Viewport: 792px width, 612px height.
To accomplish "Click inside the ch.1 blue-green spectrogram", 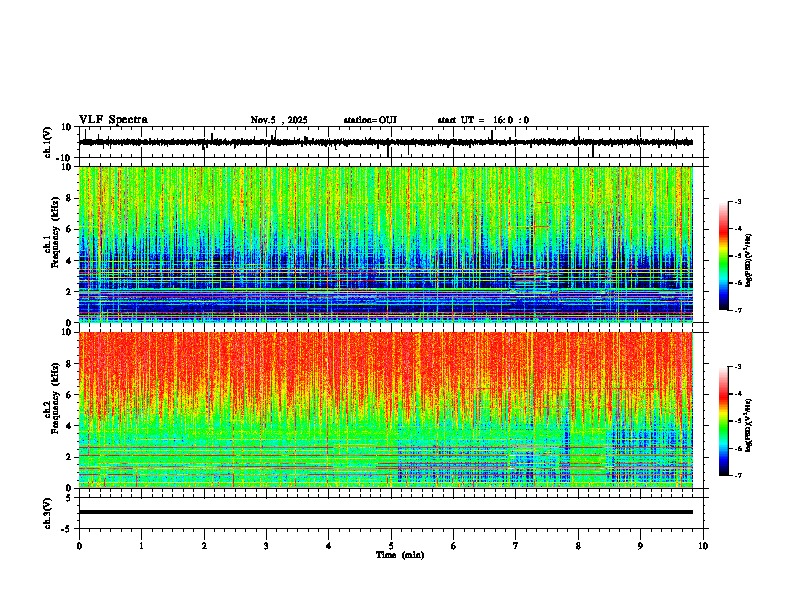I will [x=386, y=244].
